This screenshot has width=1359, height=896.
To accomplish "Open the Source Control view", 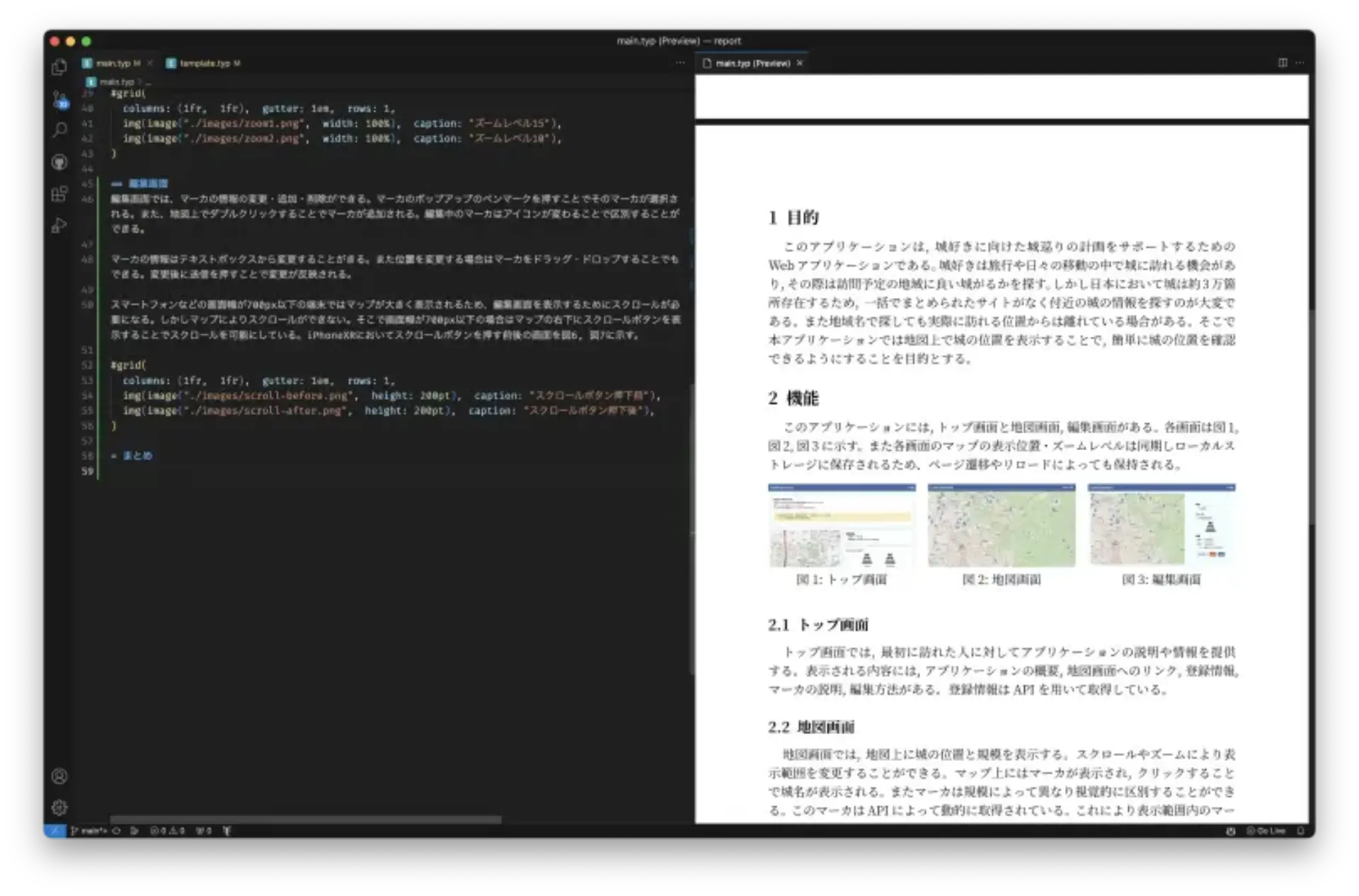I will pyautogui.click(x=59, y=100).
